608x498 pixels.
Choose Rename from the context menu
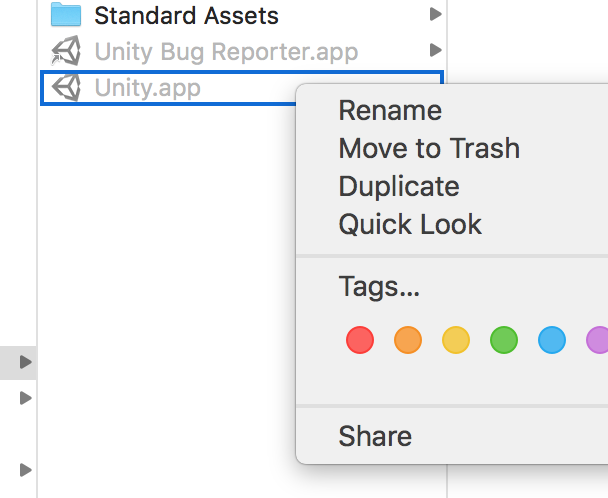coord(390,111)
